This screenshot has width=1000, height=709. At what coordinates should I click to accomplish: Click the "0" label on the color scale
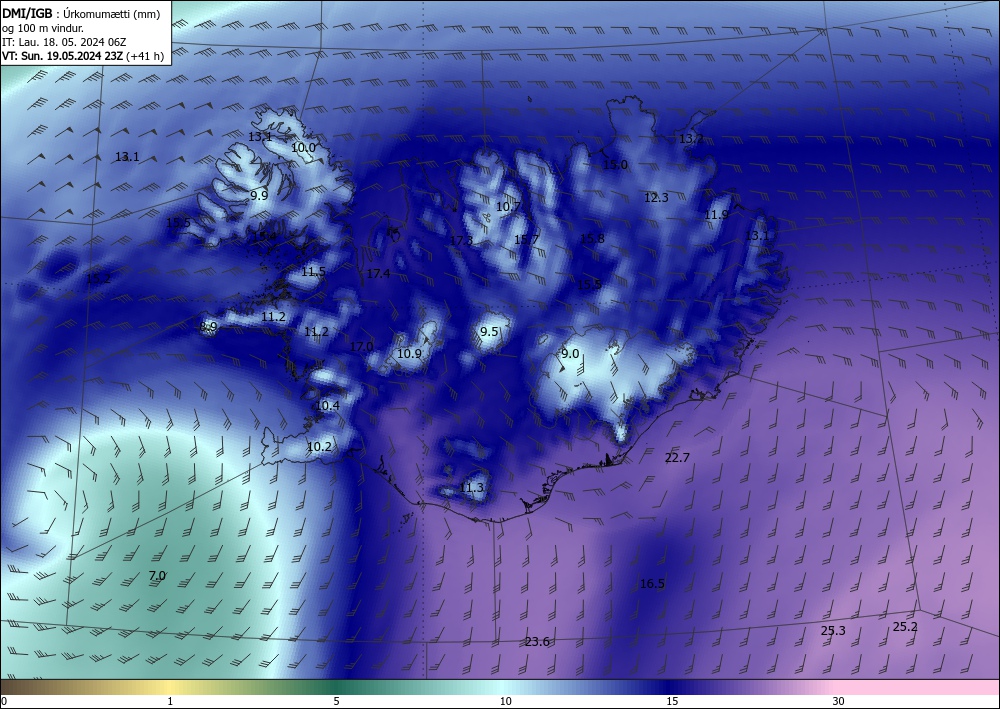pos(4,702)
